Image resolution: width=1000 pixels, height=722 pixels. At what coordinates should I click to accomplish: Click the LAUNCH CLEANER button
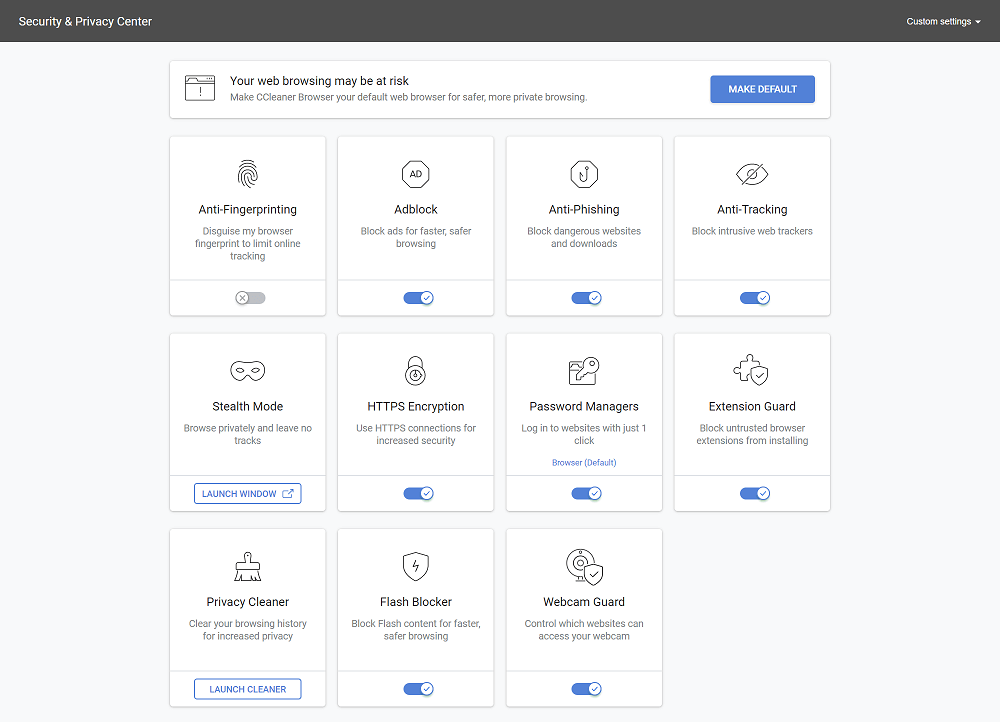[247, 689]
